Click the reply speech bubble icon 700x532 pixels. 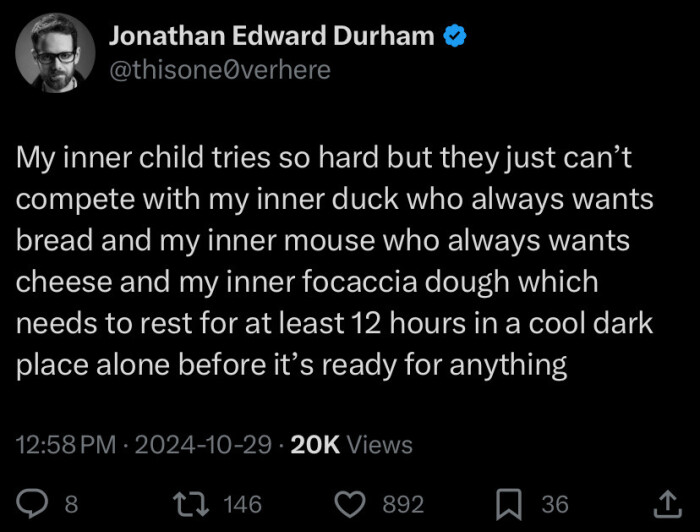pyautogui.click(x=34, y=504)
